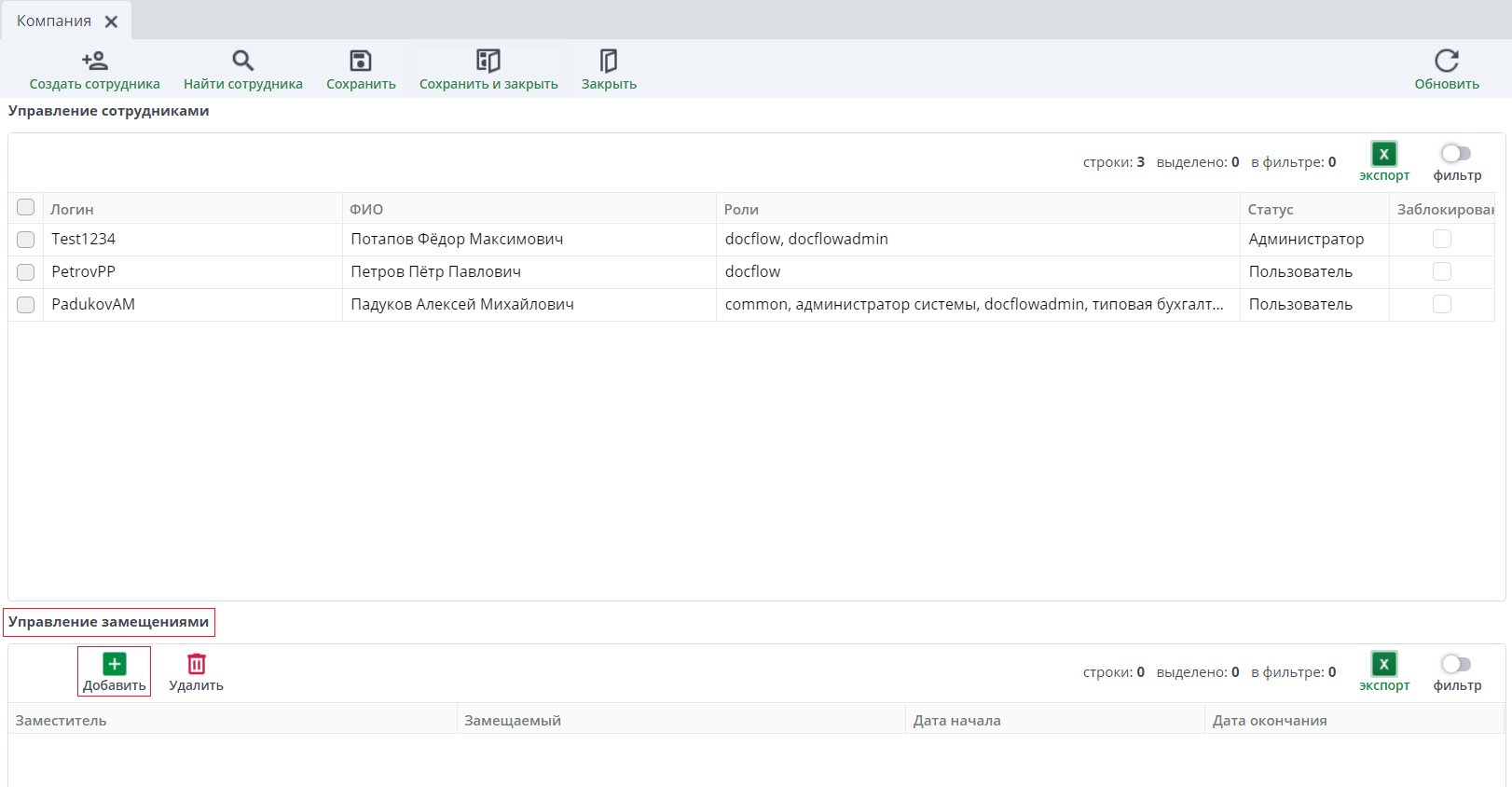Click the red Удалить trash icon
Viewport: 1512px width, 787px height.
[197, 664]
